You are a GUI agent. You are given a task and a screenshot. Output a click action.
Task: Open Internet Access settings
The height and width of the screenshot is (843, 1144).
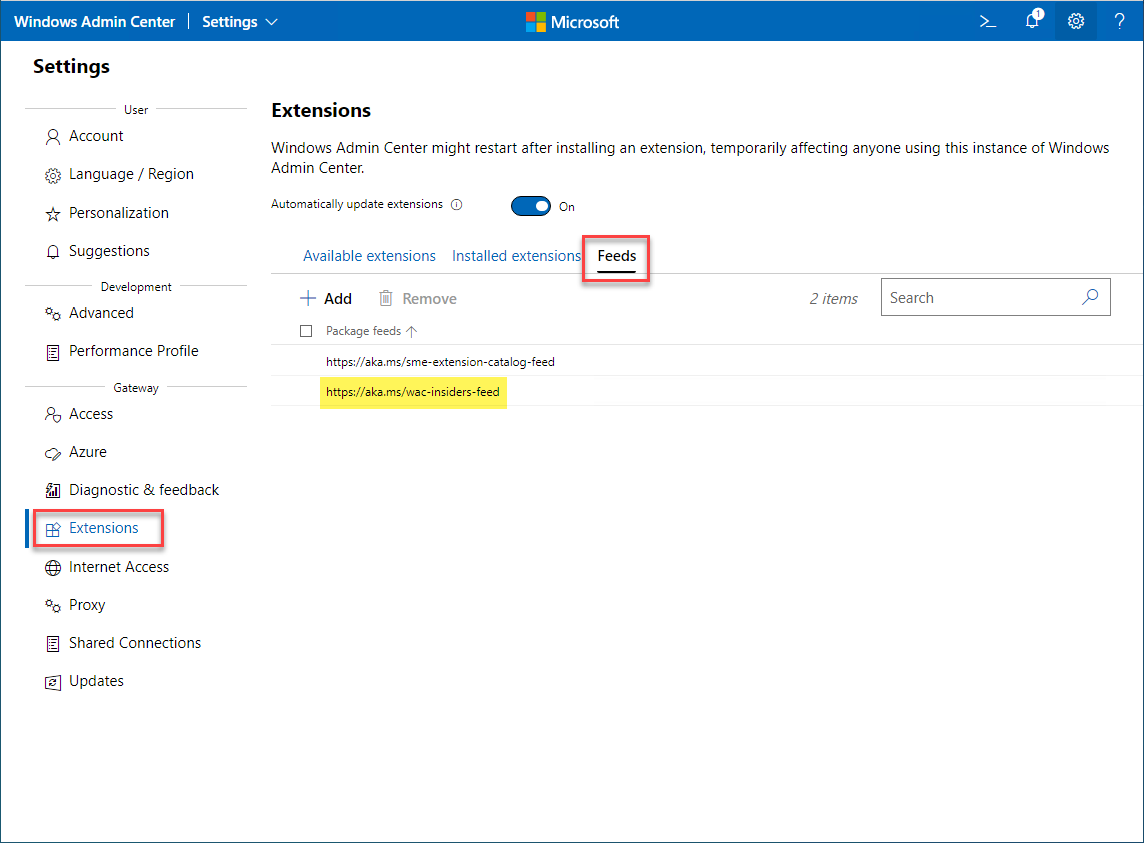pos(118,566)
